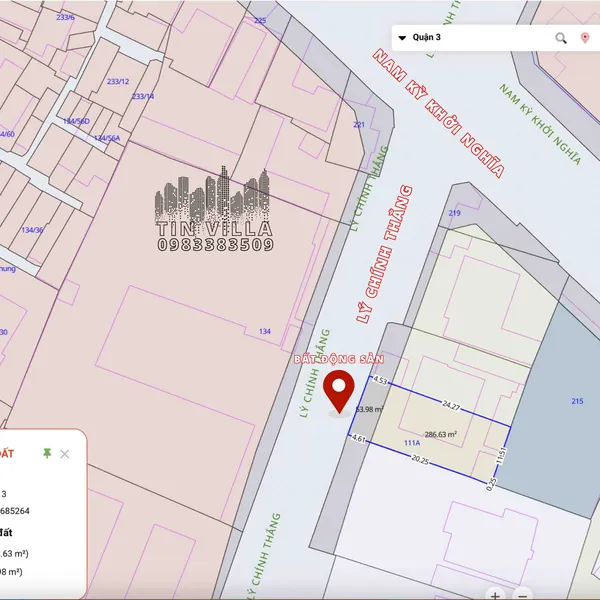Click parcel number 221 label
This screenshot has width=600, height=600.
[x=359, y=125]
